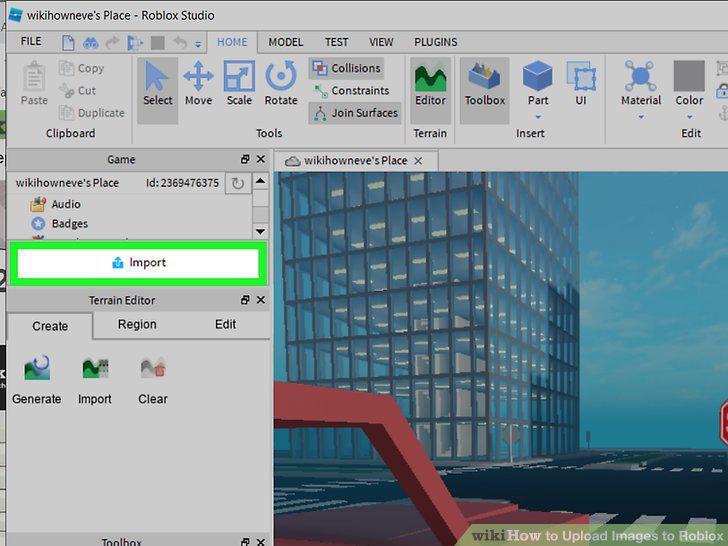Click the Duplicate button
Viewport: 728px width, 546px height.
click(92, 113)
